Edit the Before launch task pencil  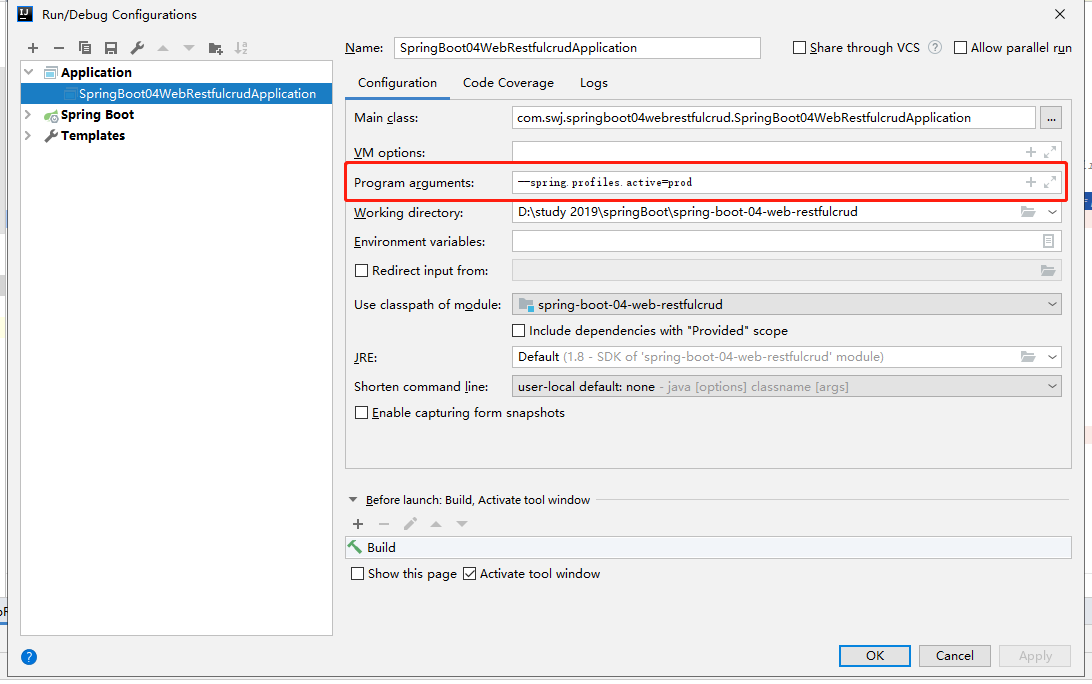(410, 524)
